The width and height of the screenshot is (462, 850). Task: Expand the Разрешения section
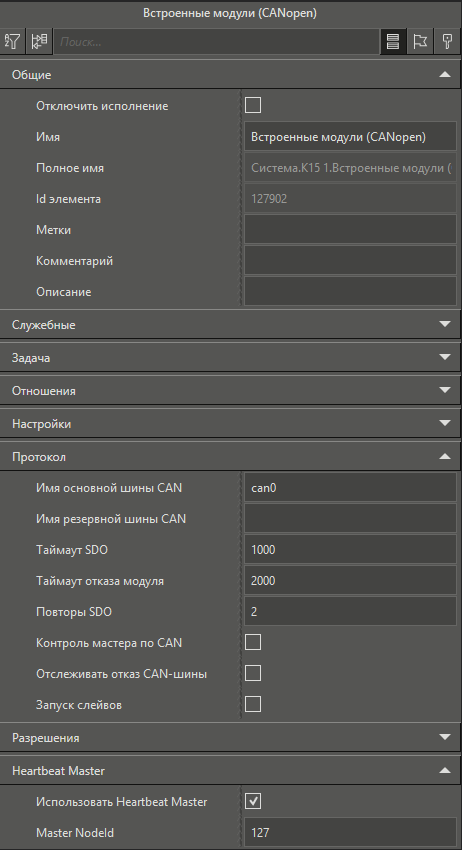(231, 737)
